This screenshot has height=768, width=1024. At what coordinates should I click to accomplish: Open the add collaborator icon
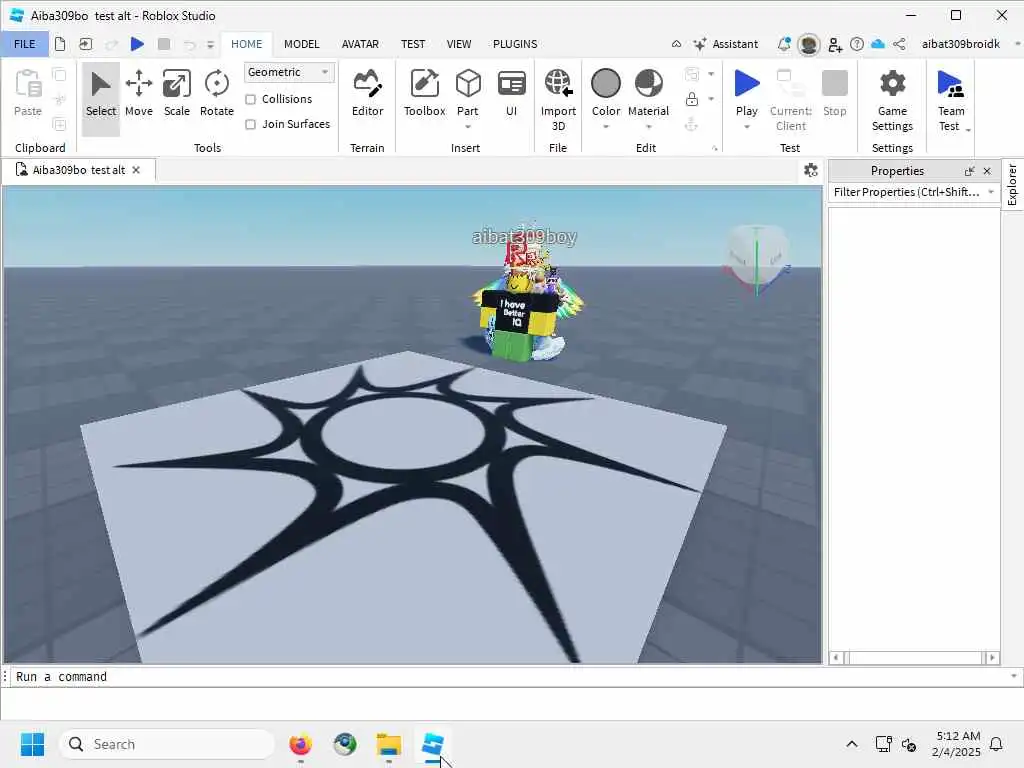[835, 44]
